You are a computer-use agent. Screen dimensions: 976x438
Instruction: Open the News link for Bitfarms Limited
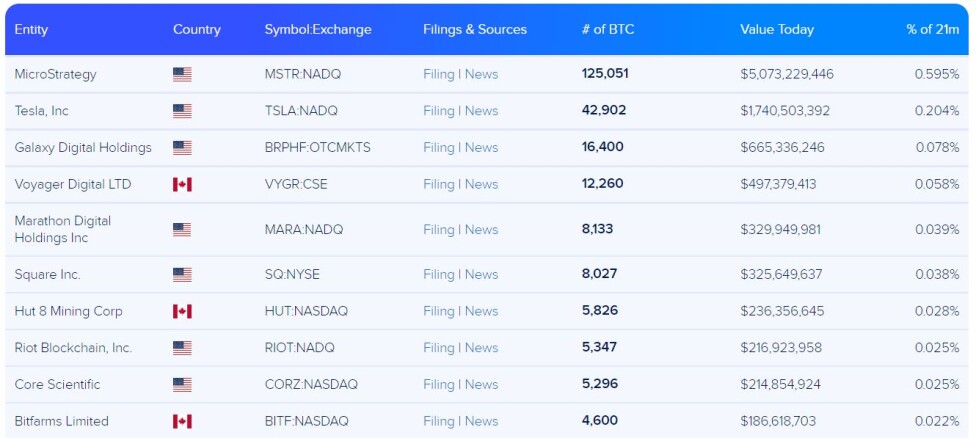[x=482, y=421]
